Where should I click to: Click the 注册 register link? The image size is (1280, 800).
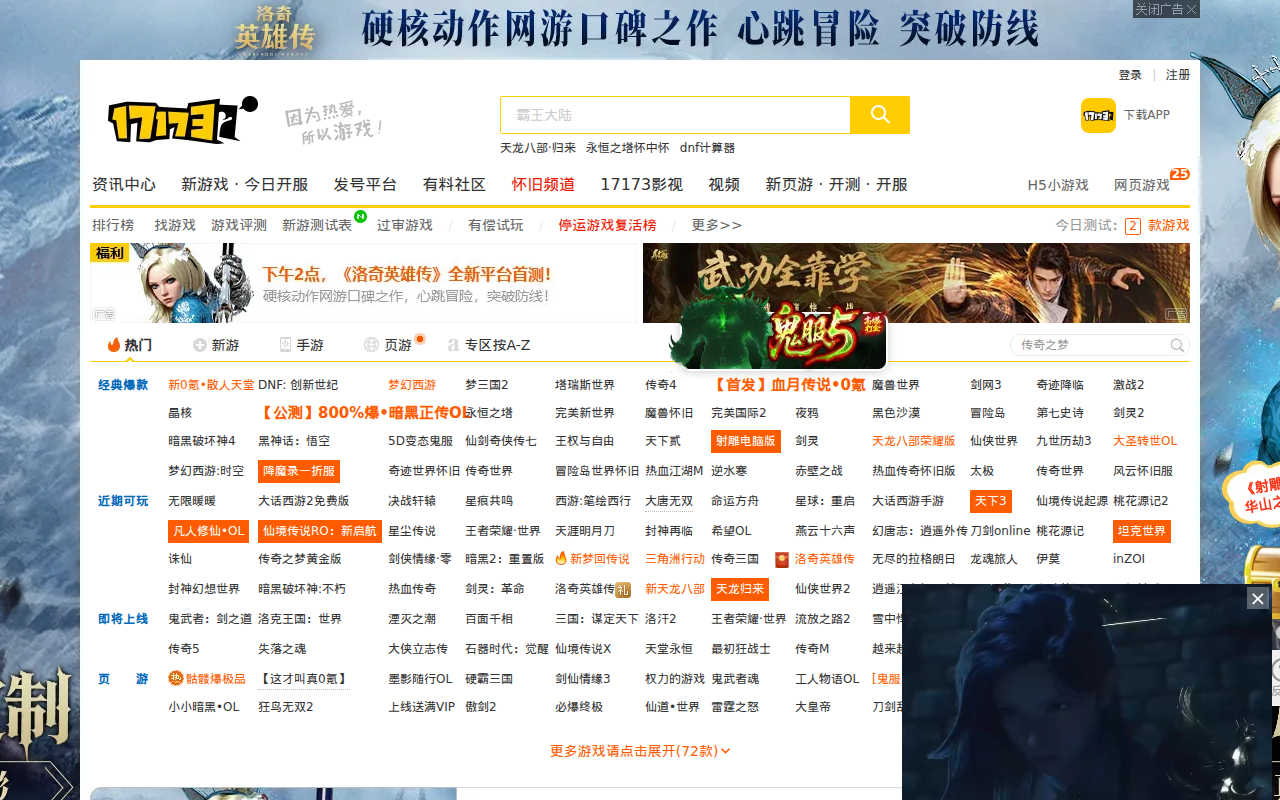(1178, 75)
